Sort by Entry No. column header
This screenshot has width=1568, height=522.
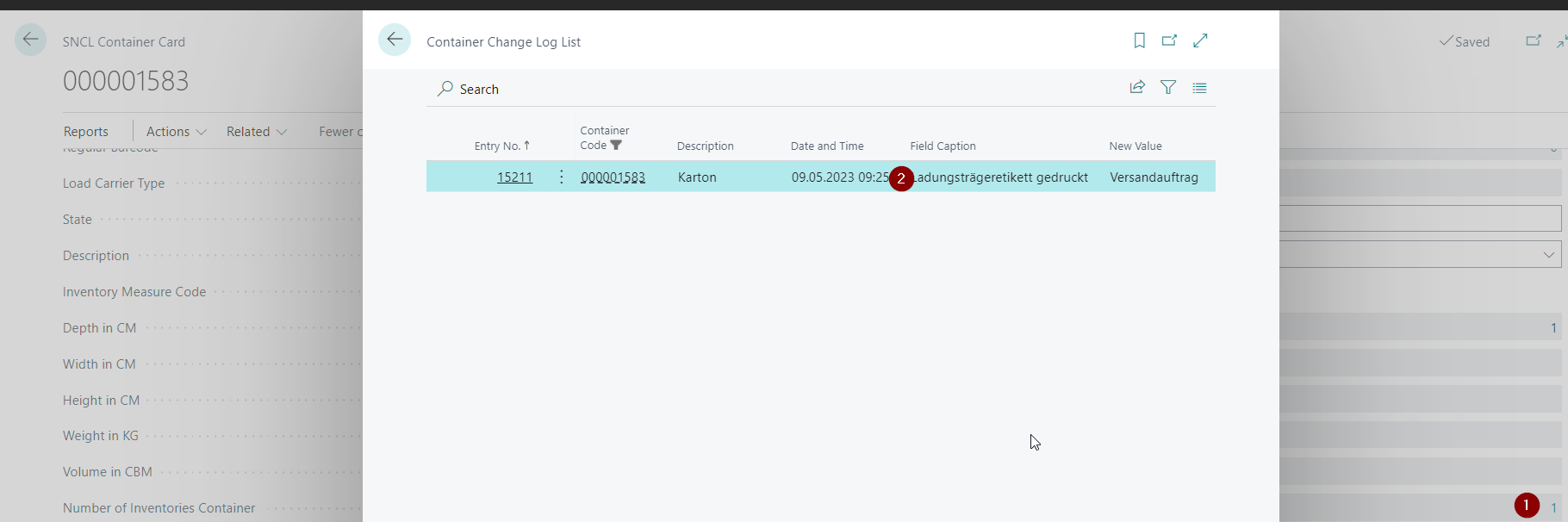502,146
